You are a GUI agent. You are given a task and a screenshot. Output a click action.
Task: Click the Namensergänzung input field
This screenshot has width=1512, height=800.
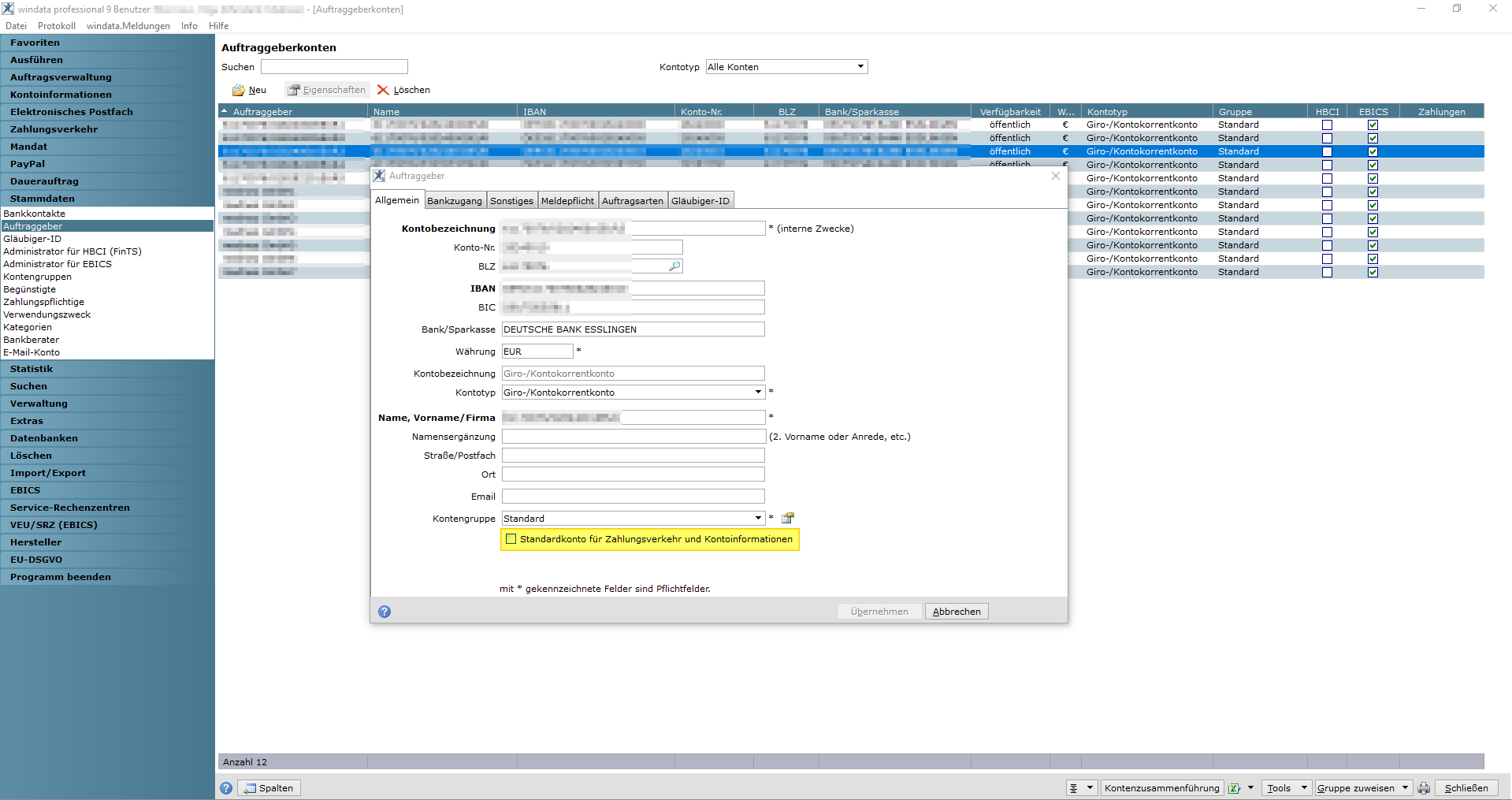click(x=633, y=436)
